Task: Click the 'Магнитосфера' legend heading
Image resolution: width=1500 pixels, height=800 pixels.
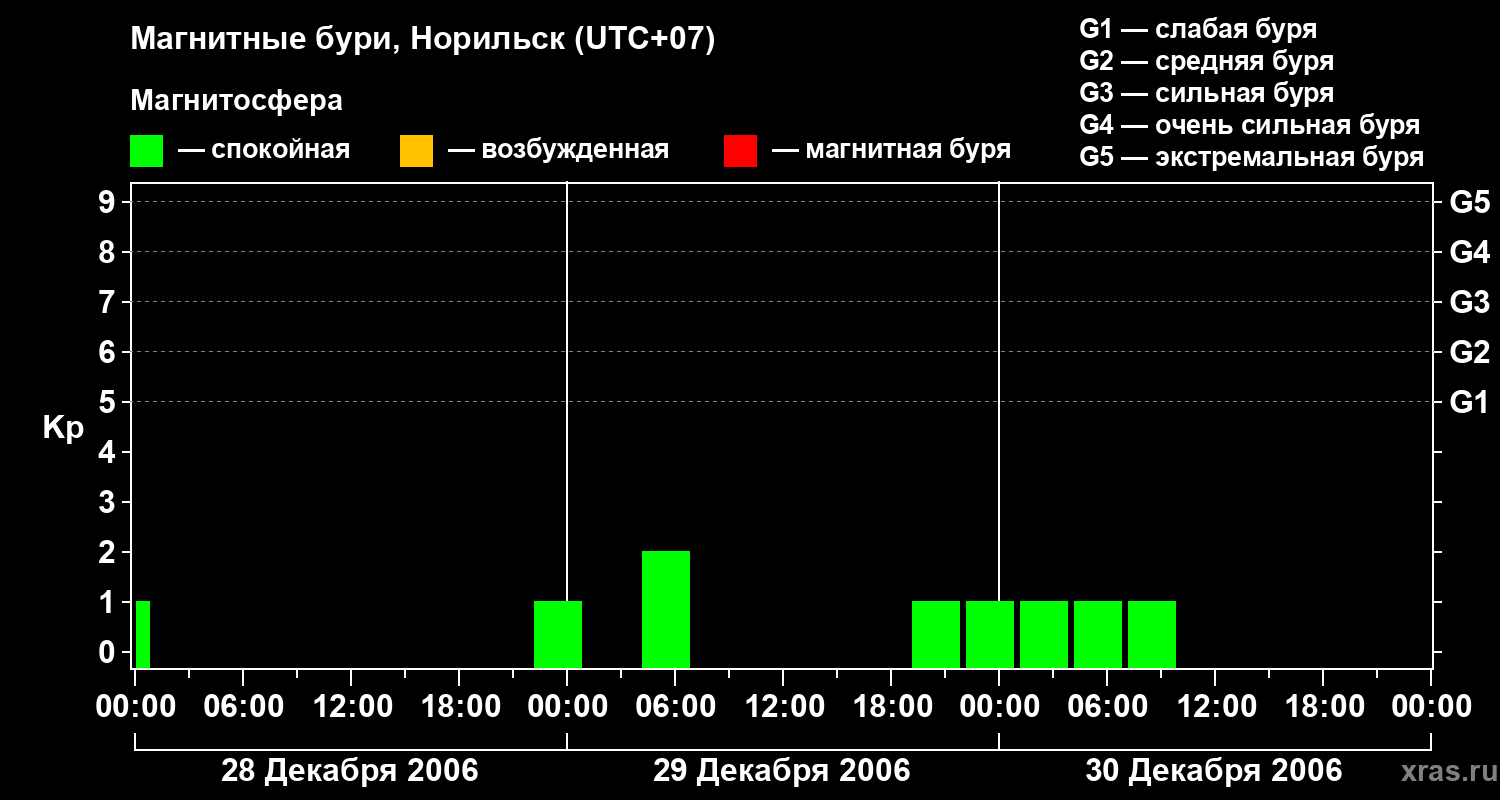Action: pos(236,101)
